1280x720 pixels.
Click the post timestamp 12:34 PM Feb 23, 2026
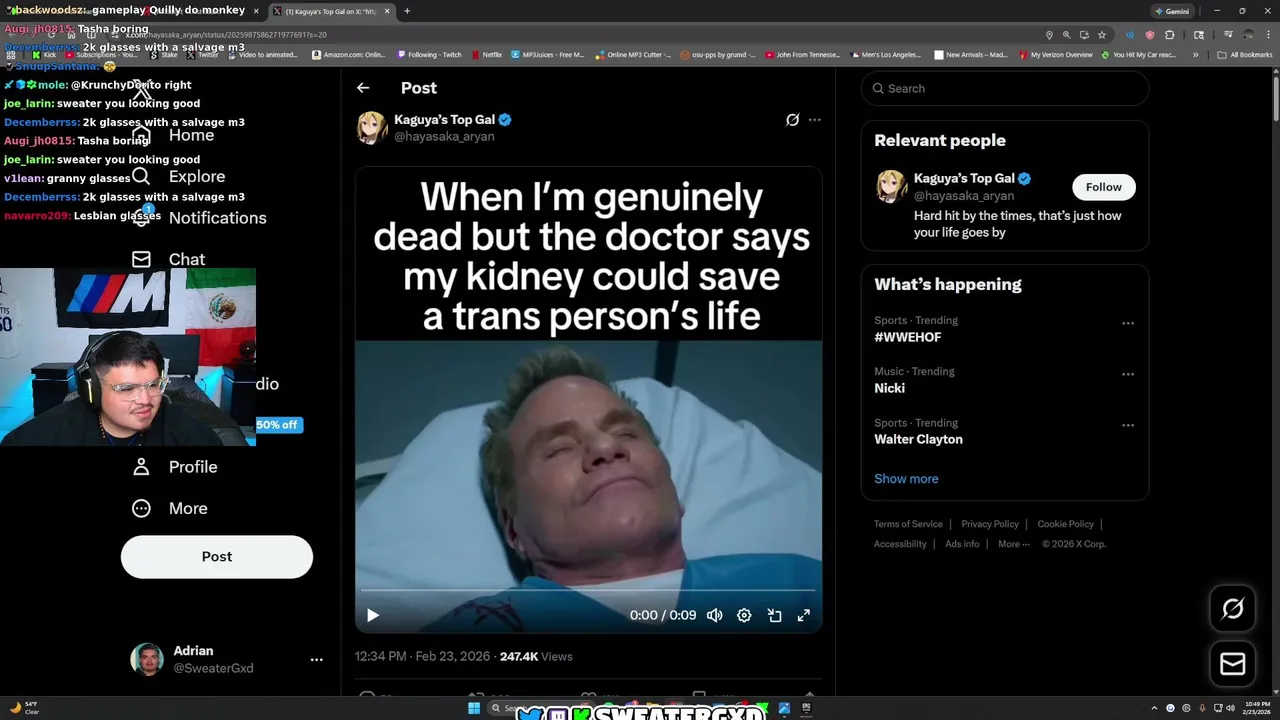pyautogui.click(x=422, y=657)
